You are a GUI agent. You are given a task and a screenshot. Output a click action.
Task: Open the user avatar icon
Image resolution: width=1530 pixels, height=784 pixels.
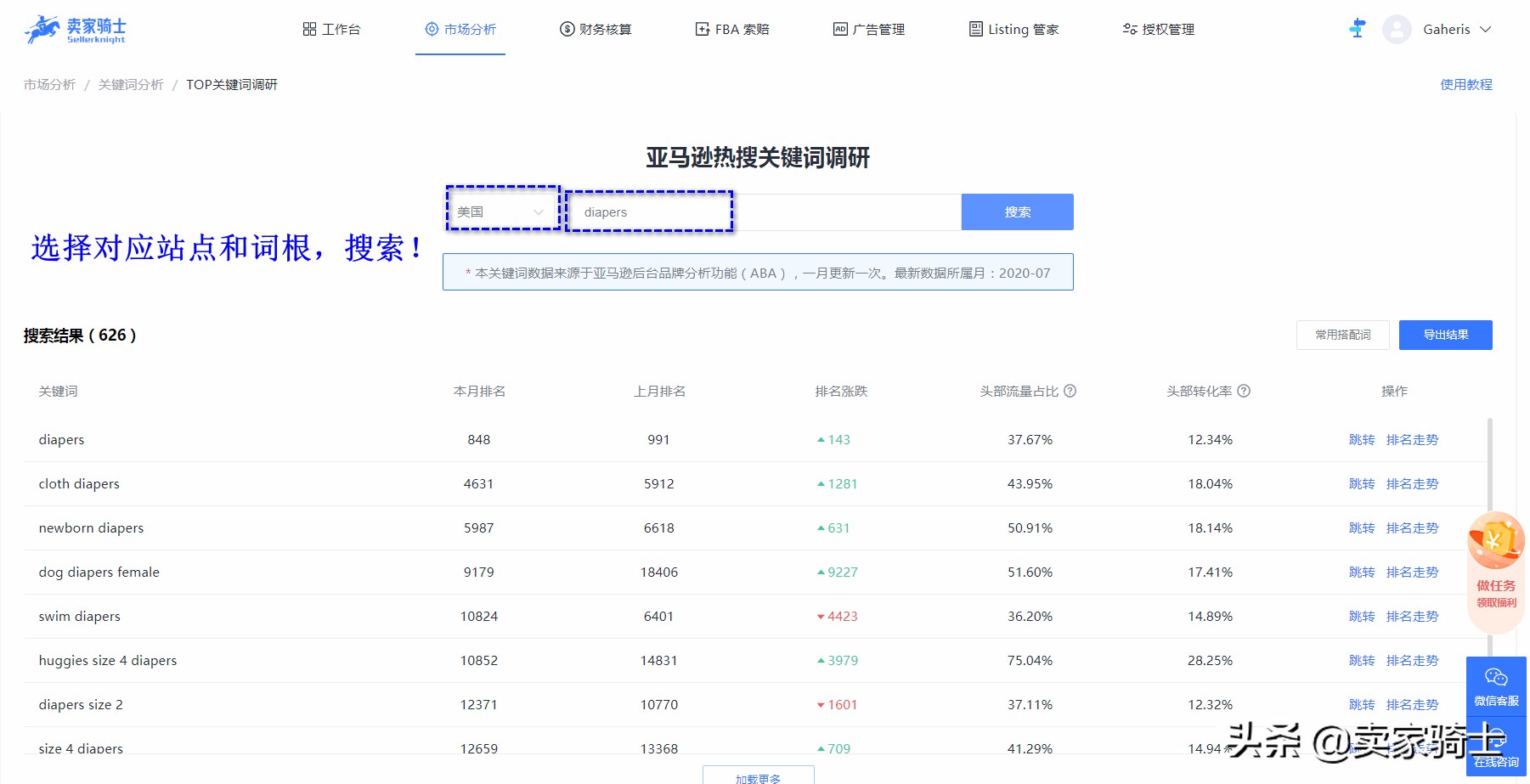click(1396, 28)
